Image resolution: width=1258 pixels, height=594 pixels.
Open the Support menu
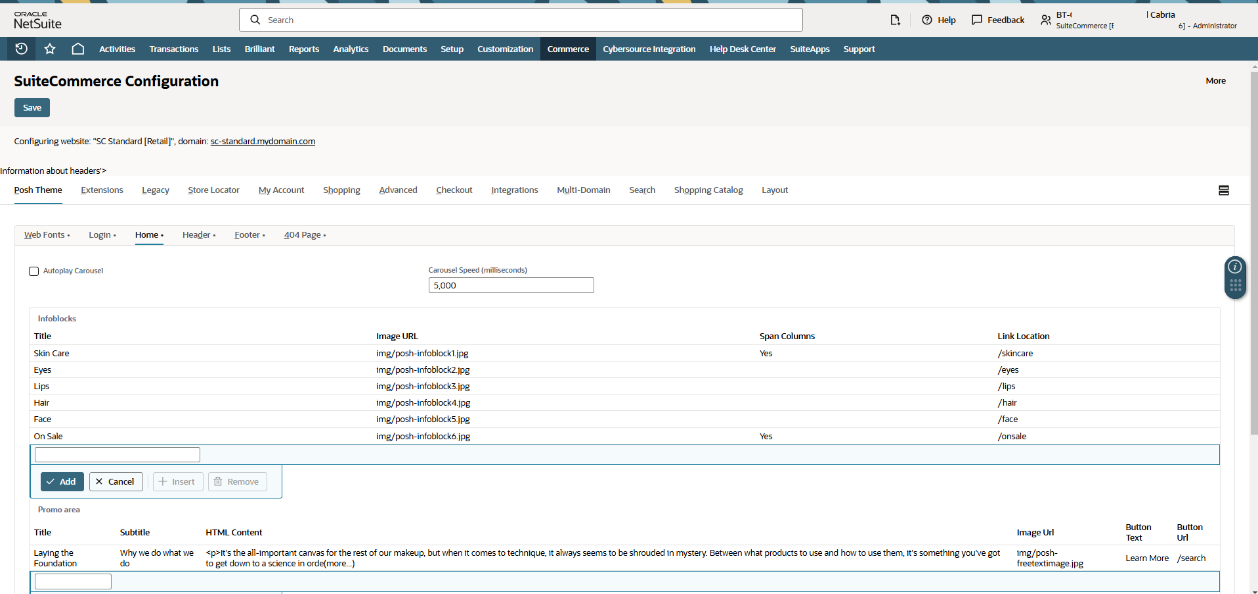coord(859,49)
